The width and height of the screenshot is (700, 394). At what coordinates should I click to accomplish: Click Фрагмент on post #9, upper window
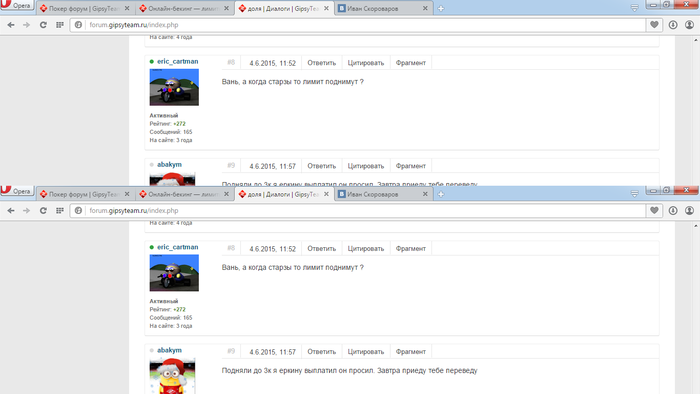pos(411,166)
